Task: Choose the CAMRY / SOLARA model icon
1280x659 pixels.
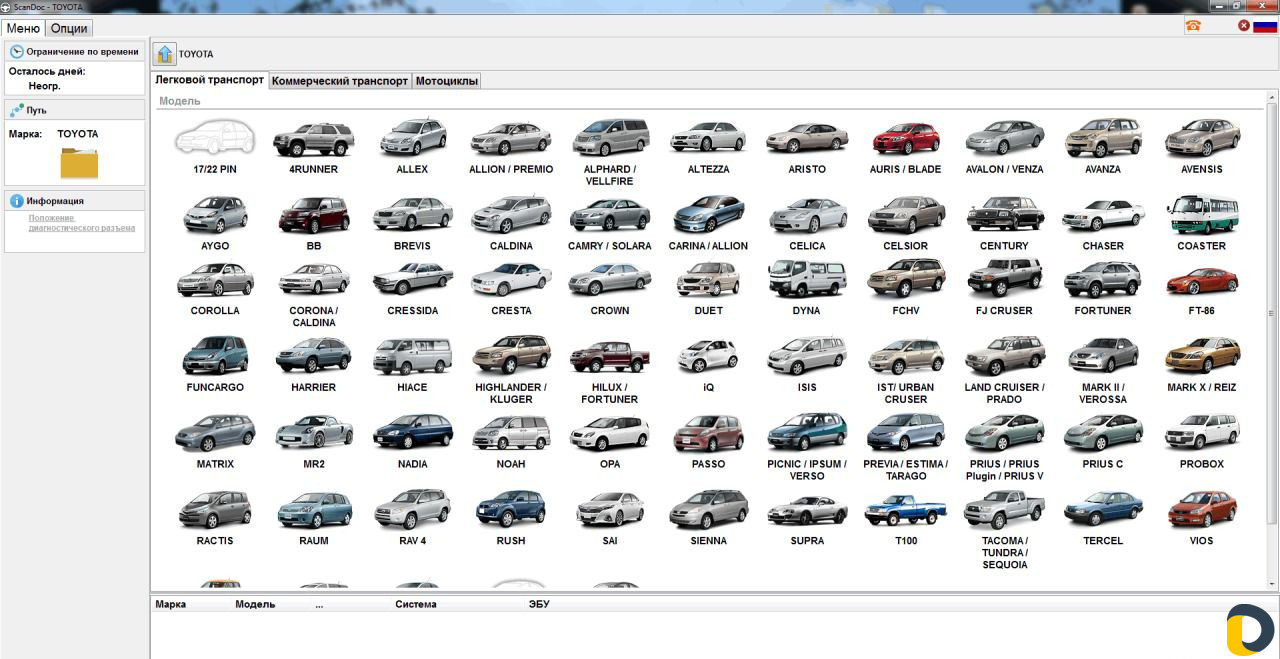Action: 610,215
